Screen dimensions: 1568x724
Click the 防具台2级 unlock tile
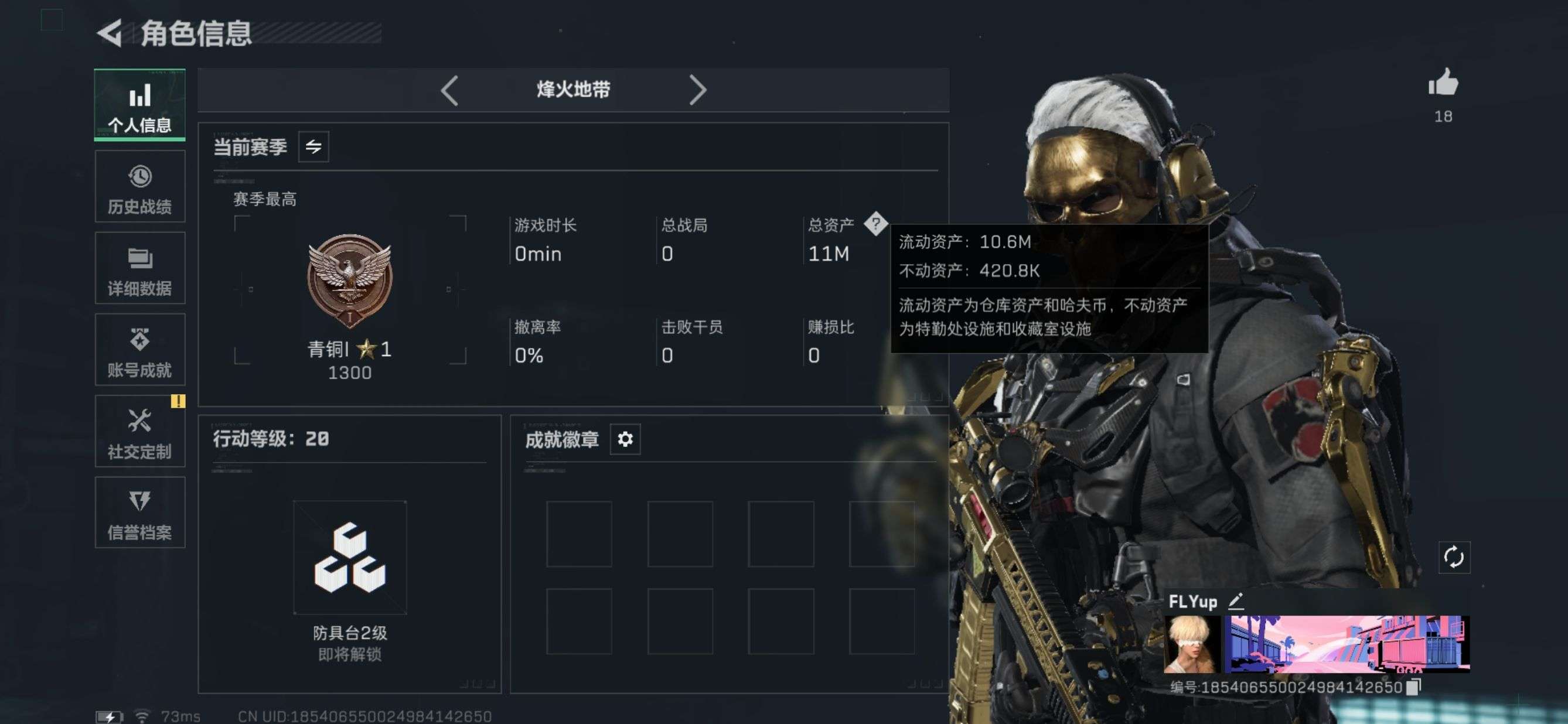click(350, 556)
